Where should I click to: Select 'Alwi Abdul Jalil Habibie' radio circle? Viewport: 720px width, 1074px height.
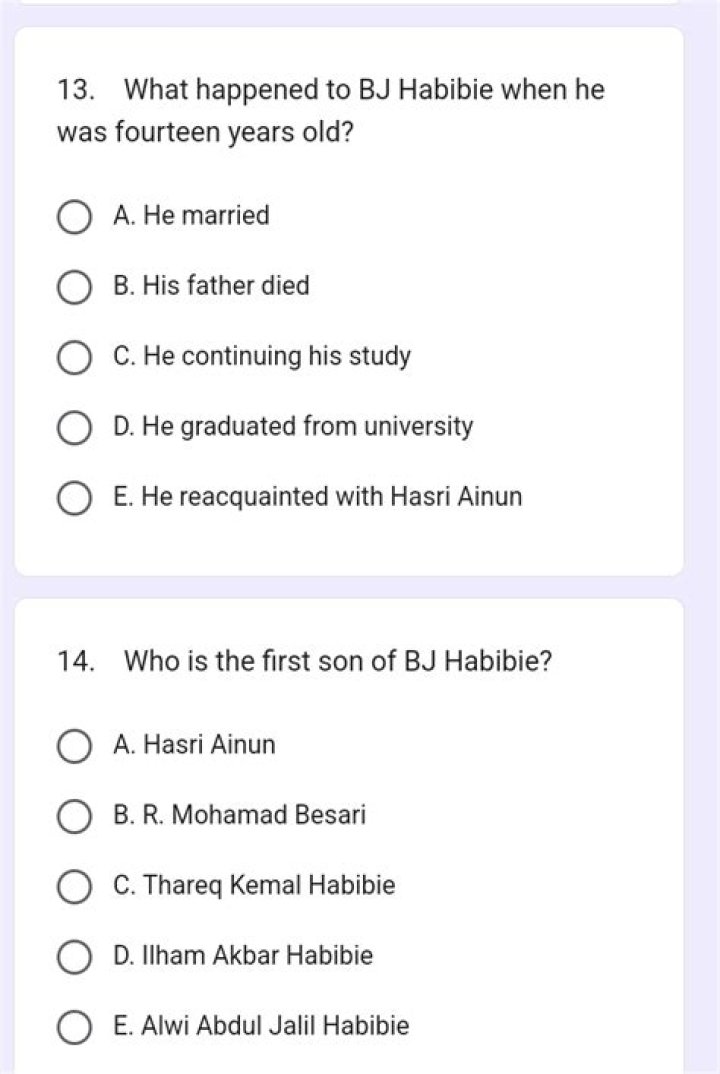(x=74, y=1027)
